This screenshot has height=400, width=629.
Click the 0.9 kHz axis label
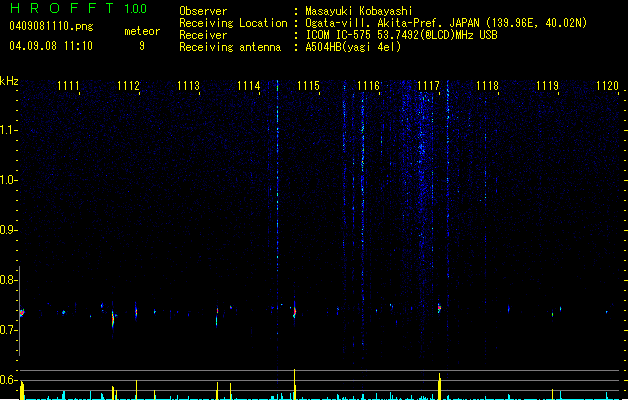(x=8, y=230)
